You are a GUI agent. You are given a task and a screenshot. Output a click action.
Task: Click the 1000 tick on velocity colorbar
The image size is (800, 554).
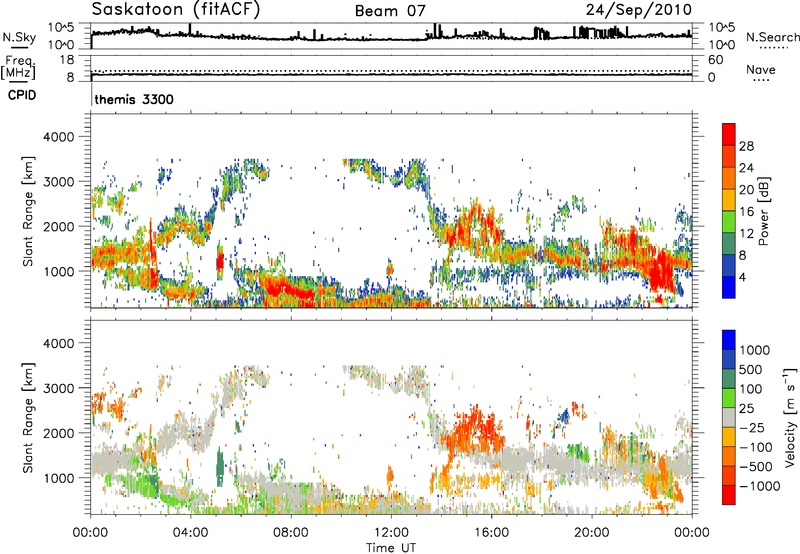[755, 350]
